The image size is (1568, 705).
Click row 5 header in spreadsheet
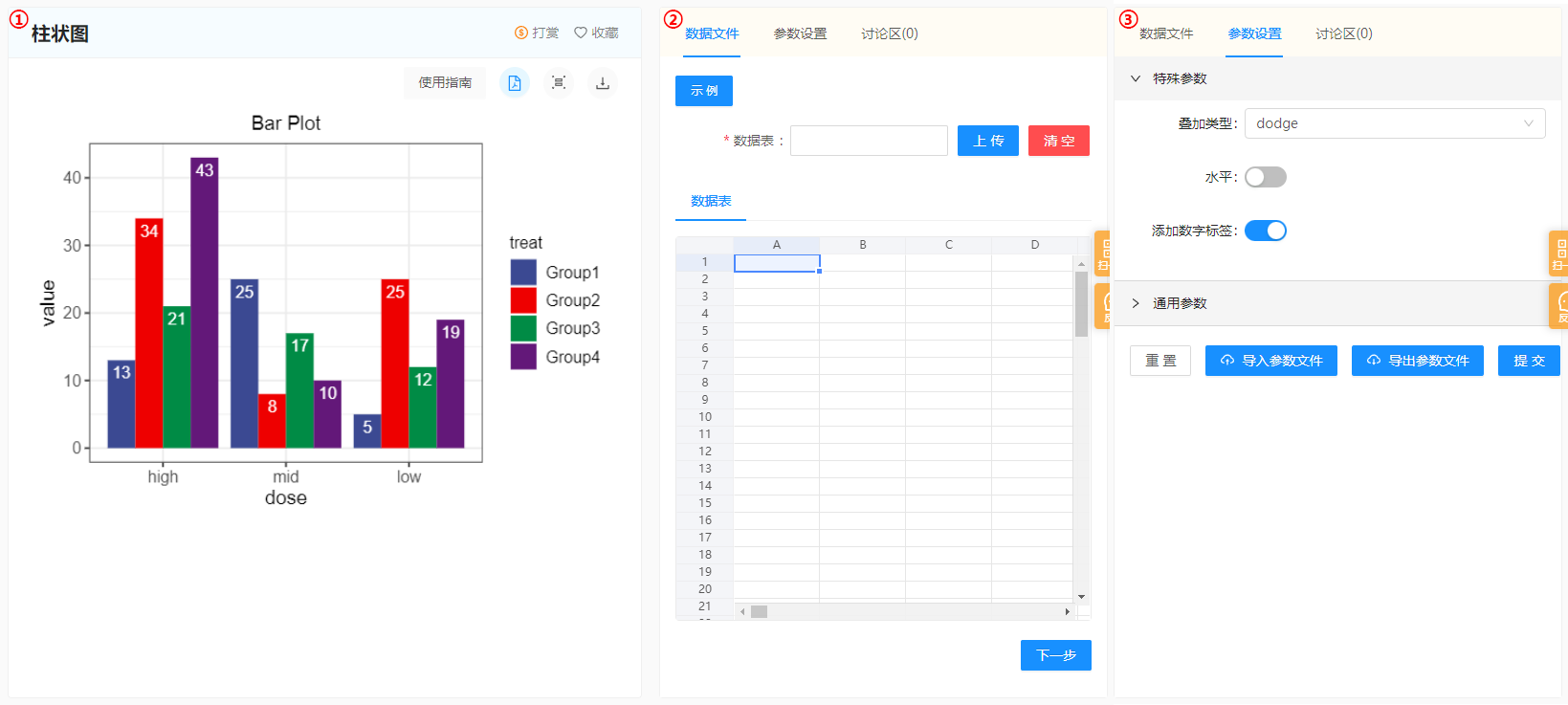tap(705, 331)
